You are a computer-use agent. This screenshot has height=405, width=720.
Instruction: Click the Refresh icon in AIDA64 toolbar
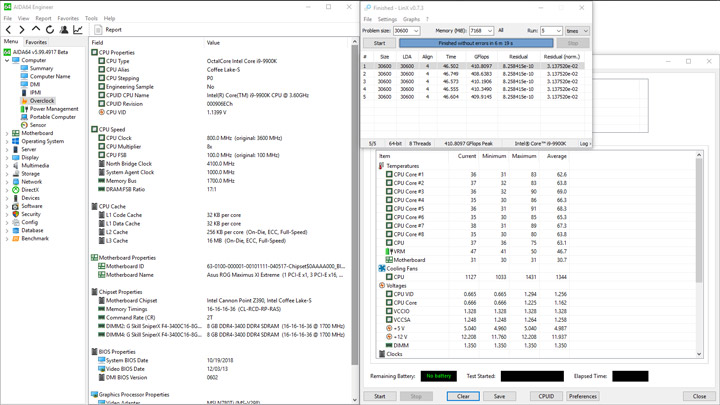click(50, 30)
